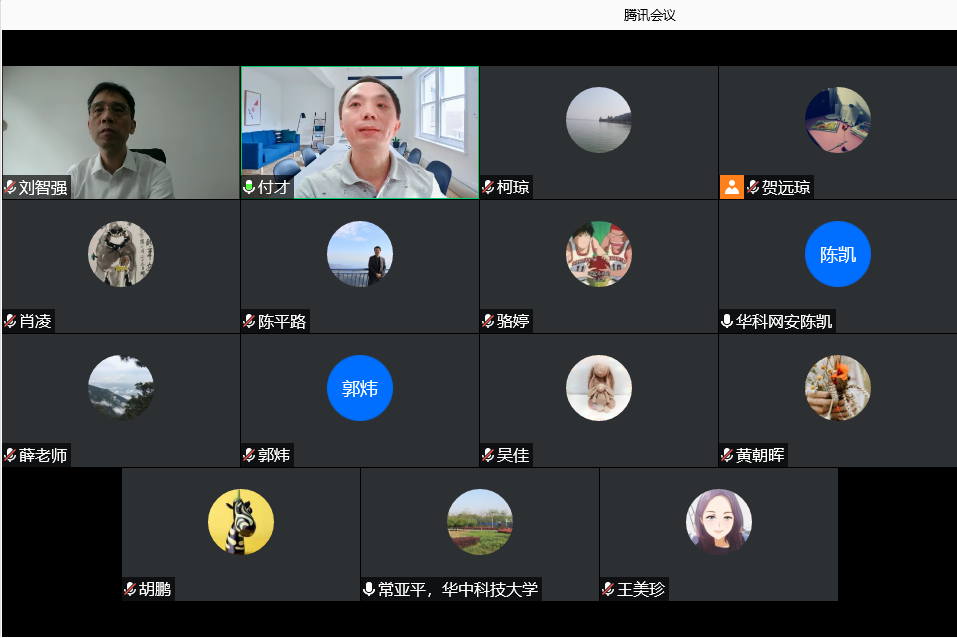Click the green active microphone icon beside 付才
This screenshot has width=957, height=638.
click(249, 188)
